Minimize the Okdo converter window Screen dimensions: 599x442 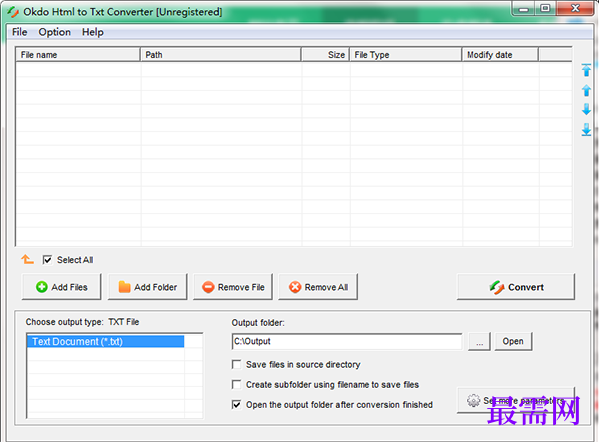[523, 8]
